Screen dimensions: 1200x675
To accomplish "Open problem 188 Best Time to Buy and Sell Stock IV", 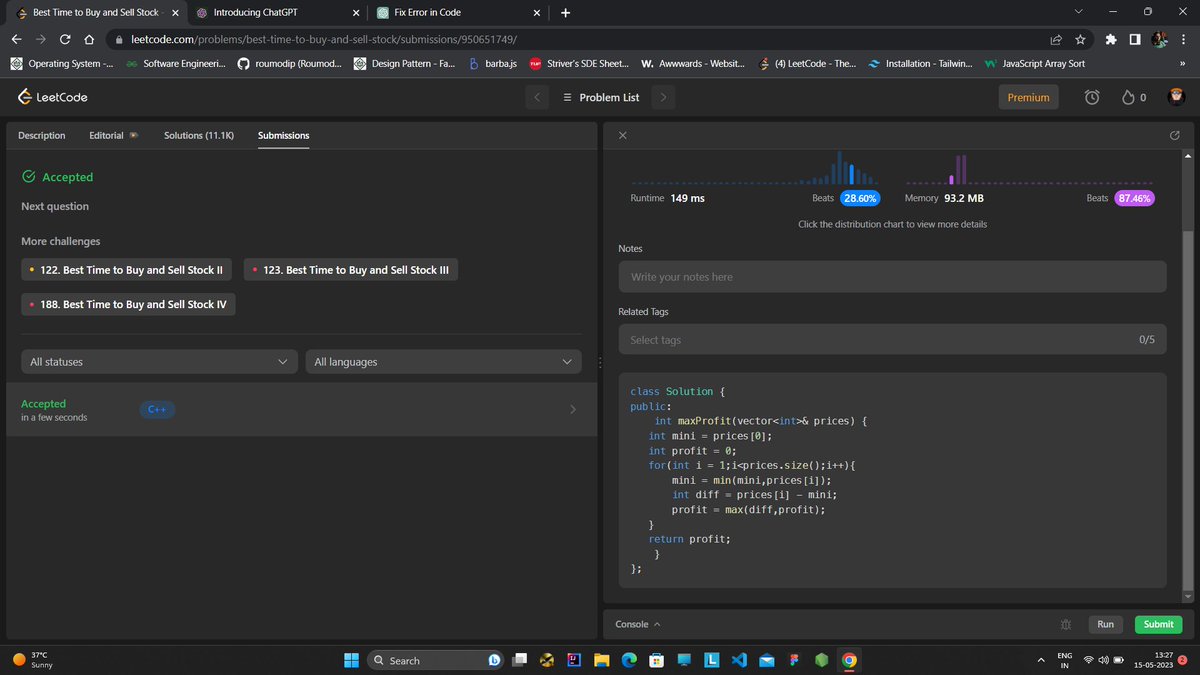I will pos(128,304).
